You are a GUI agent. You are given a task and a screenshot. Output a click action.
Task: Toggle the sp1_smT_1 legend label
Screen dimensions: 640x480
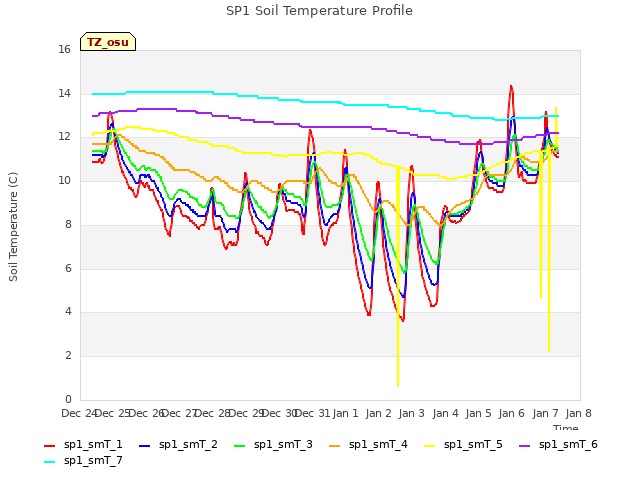click(x=93, y=444)
